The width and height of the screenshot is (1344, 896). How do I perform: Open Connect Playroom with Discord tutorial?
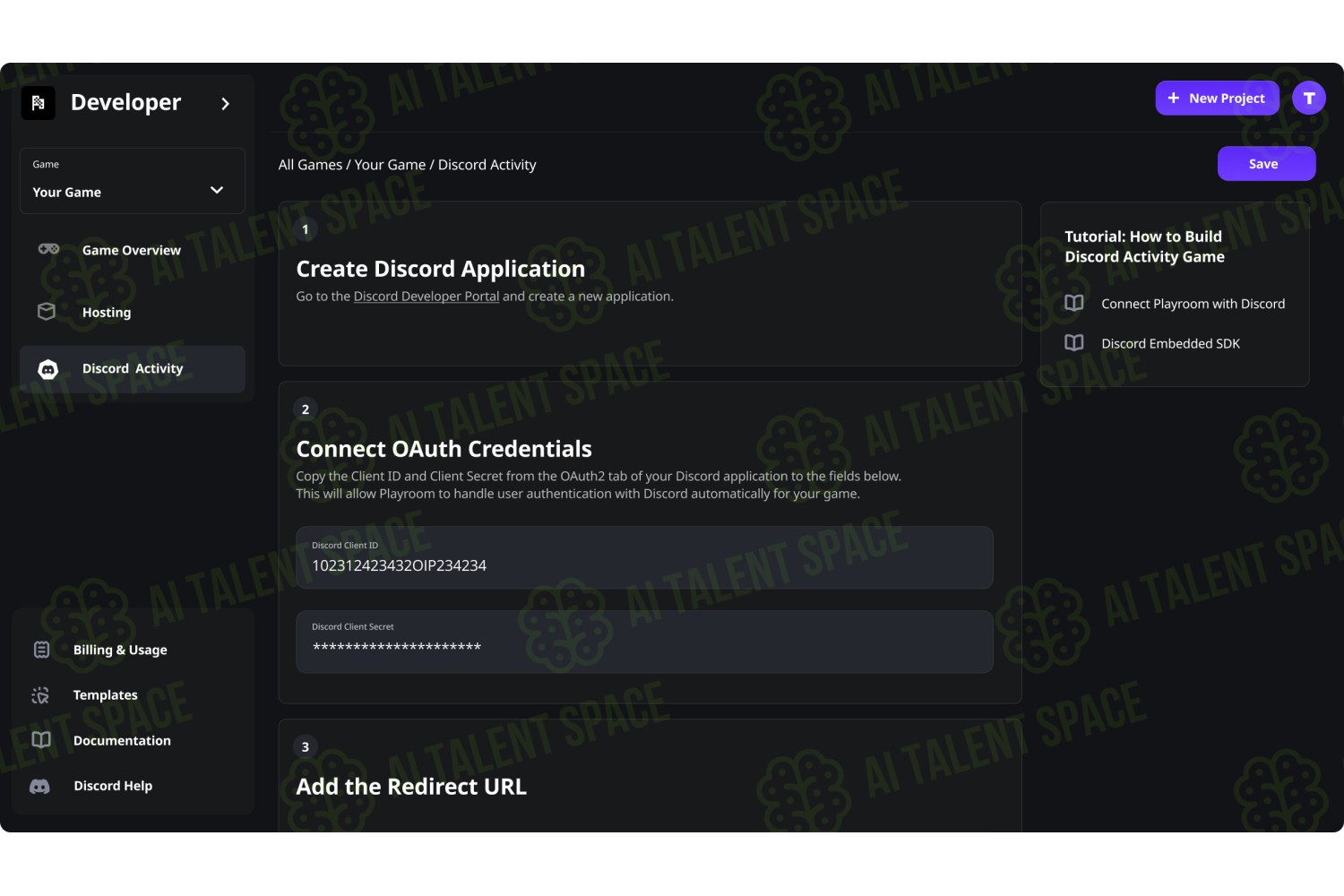[x=1193, y=305]
